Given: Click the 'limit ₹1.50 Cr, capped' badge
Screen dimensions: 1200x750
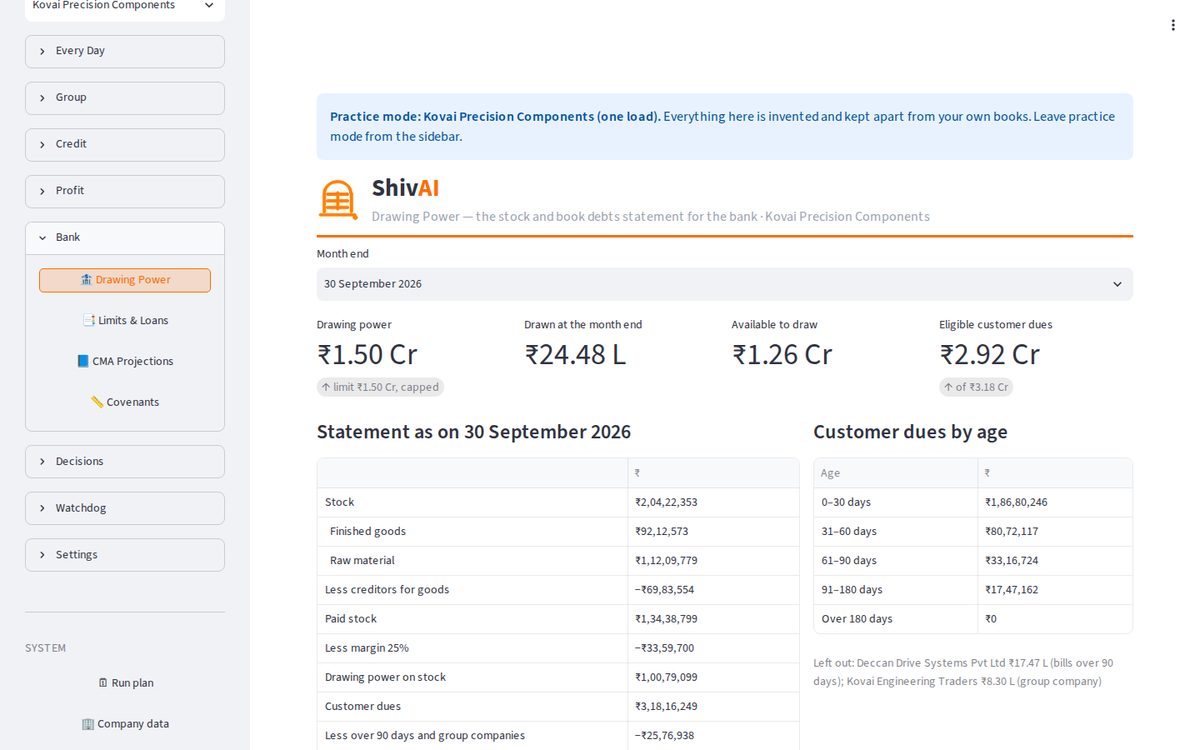Looking at the screenshot, I should [x=380, y=387].
